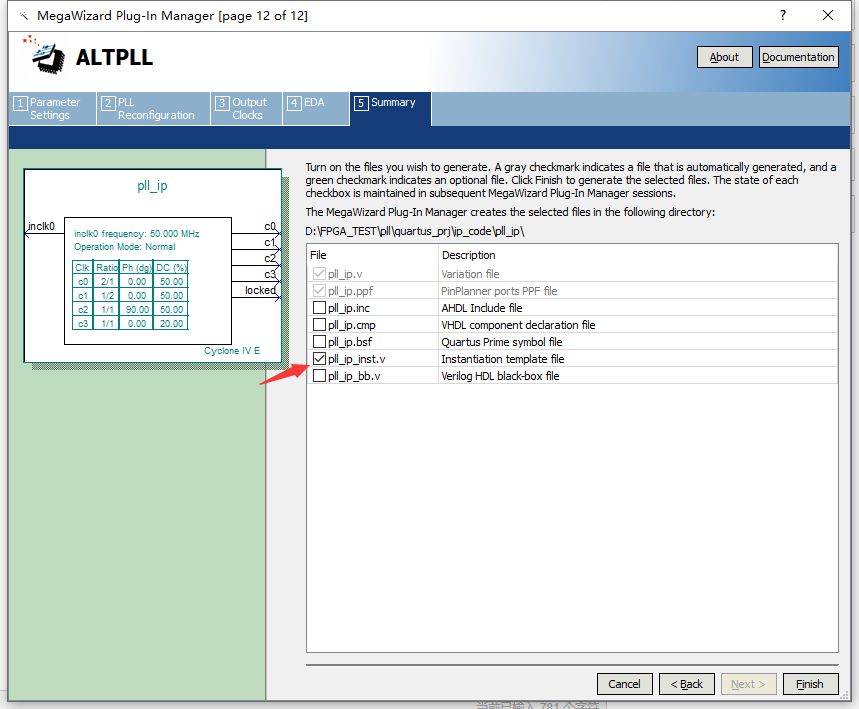
Task: Click the greyed-out Next button
Action: pyautogui.click(x=748, y=684)
